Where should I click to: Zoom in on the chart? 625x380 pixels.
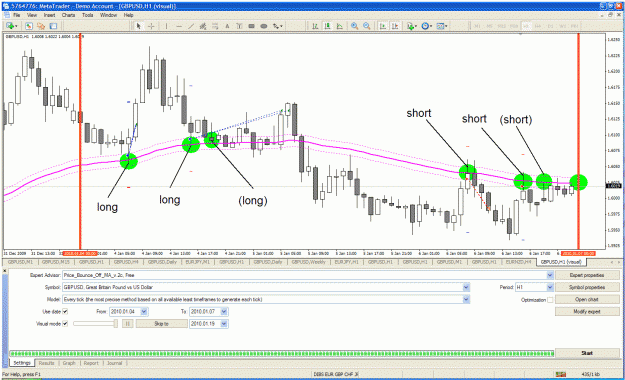pos(354,26)
